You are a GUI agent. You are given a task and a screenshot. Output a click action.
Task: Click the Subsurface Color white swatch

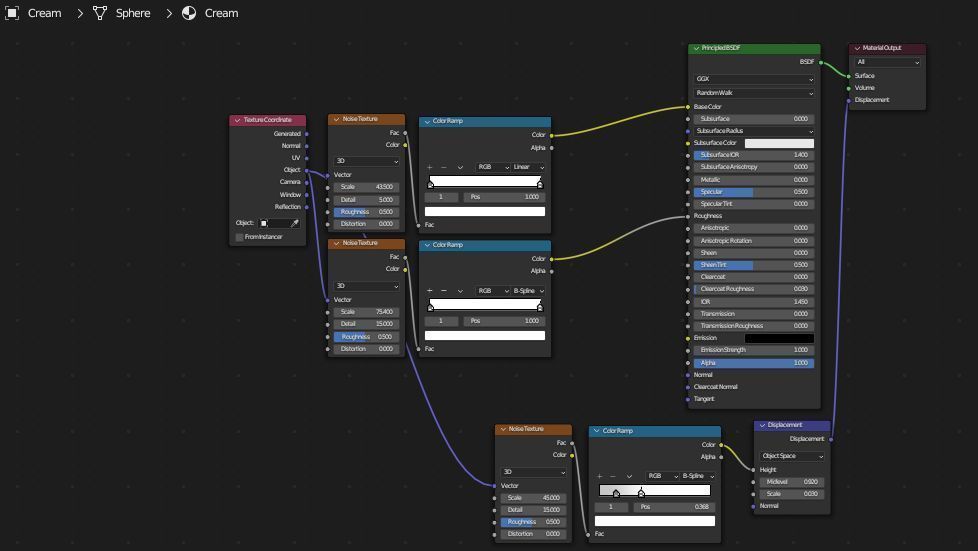point(779,144)
